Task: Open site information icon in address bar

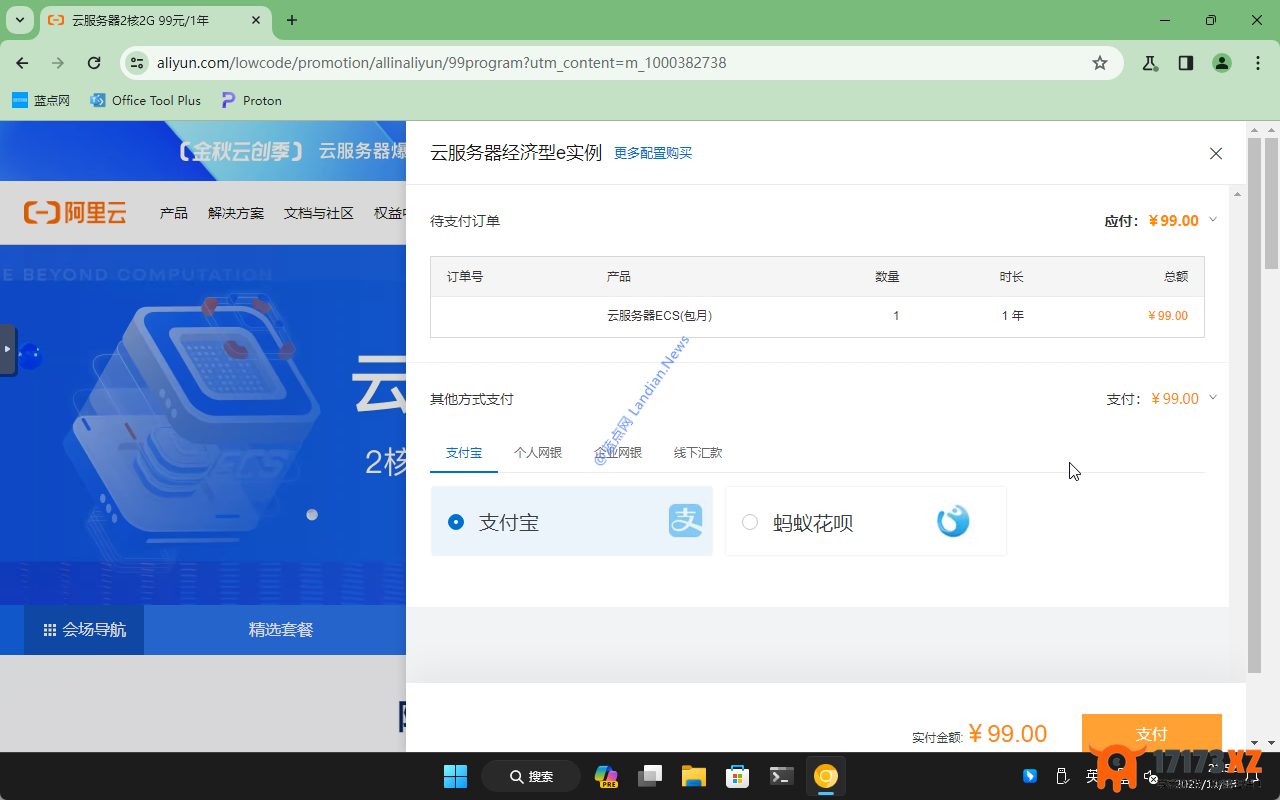Action: point(138,63)
